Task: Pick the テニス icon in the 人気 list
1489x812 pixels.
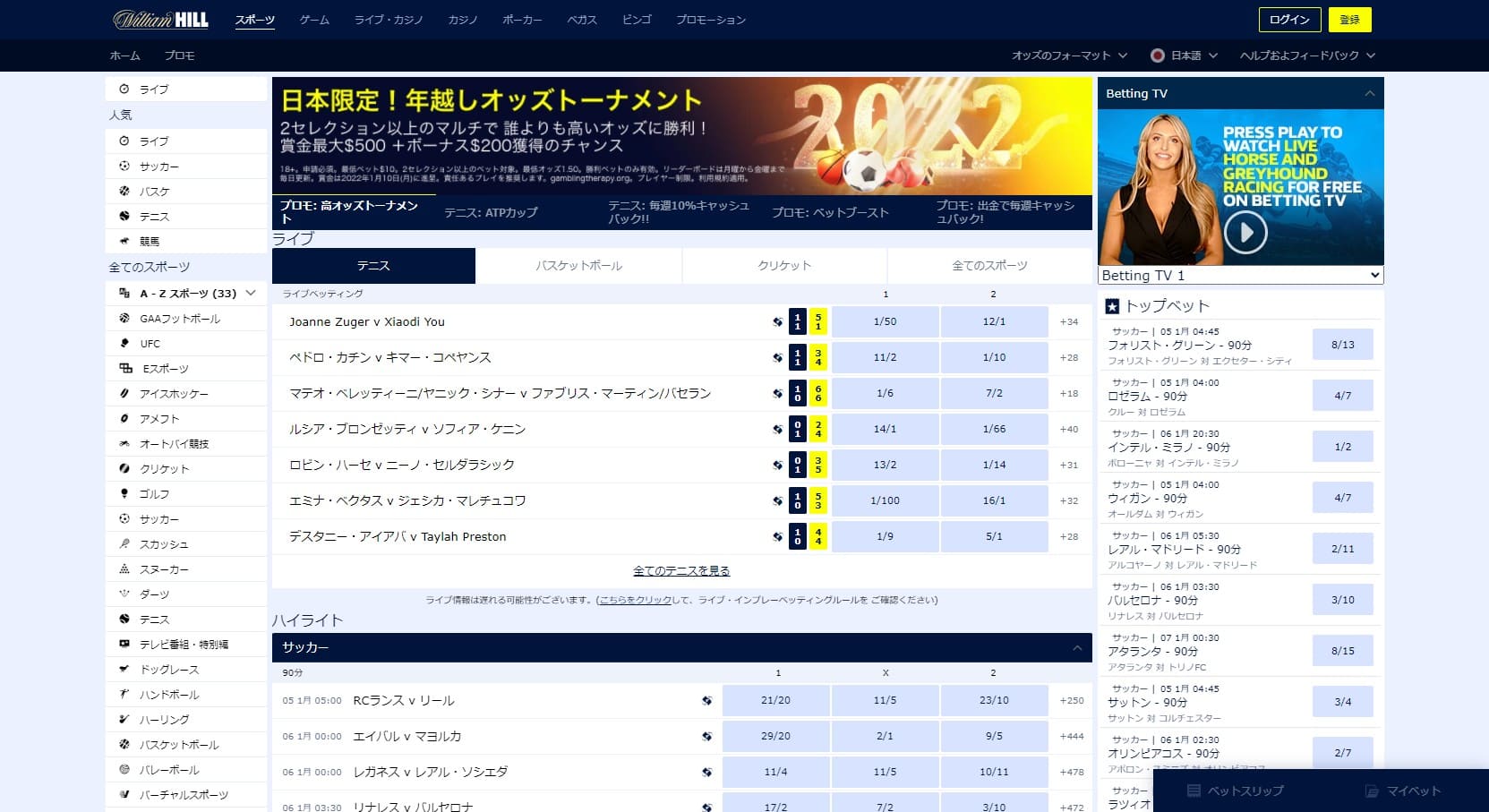Action: [x=124, y=216]
